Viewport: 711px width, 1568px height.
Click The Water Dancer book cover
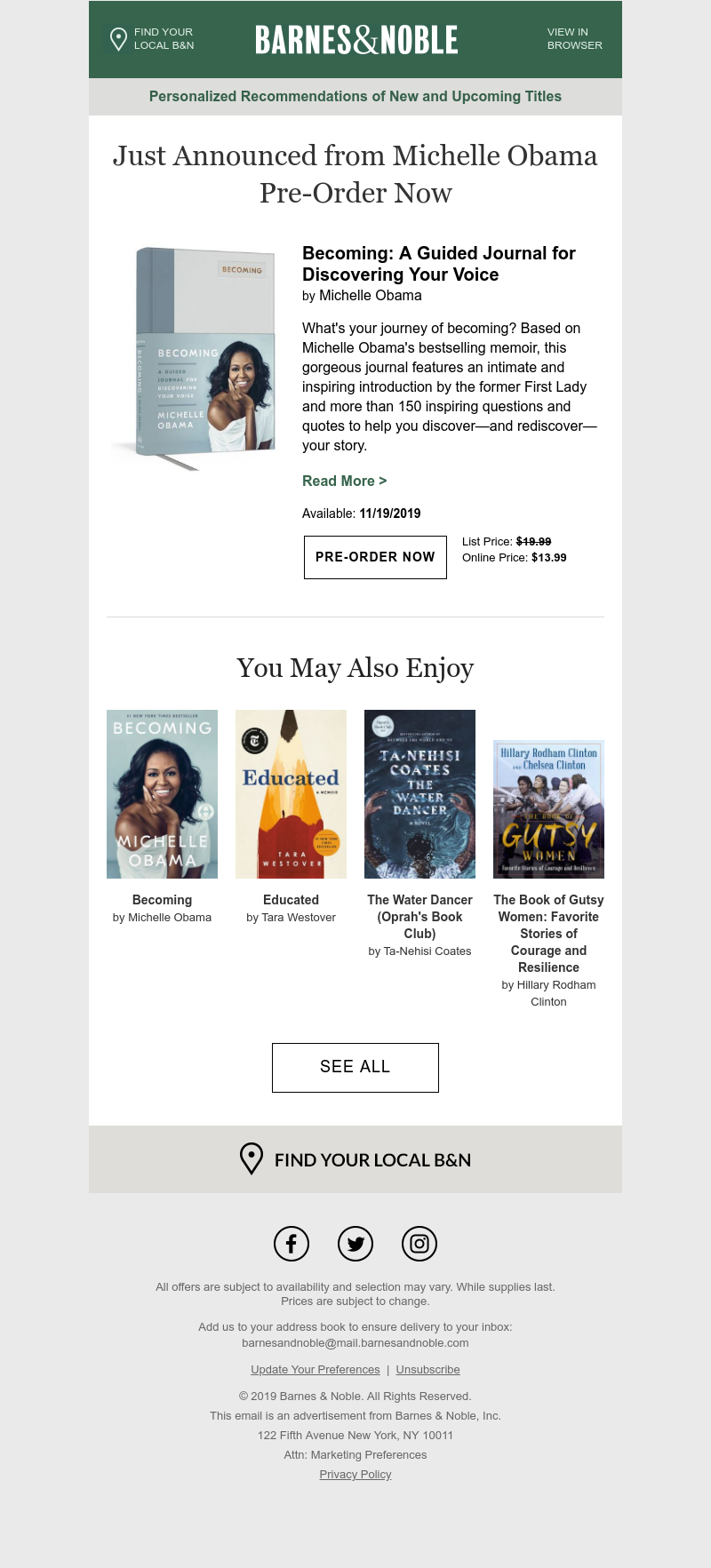pyautogui.click(x=419, y=794)
